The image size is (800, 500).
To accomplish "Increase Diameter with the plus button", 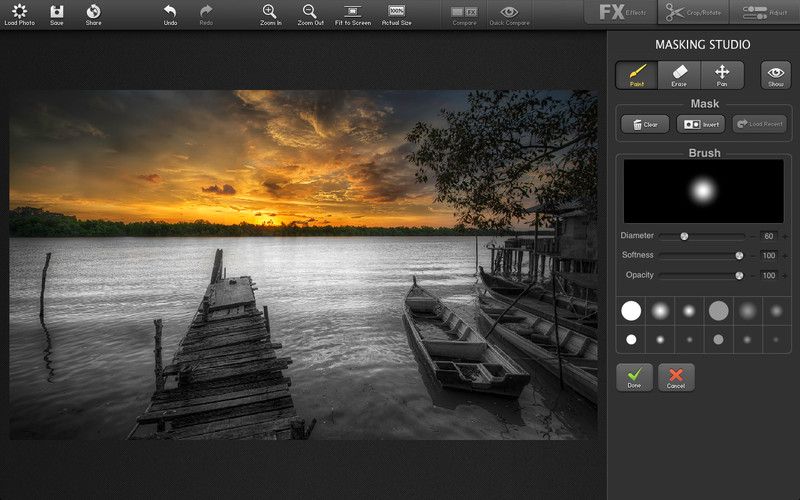I will click(x=785, y=236).
